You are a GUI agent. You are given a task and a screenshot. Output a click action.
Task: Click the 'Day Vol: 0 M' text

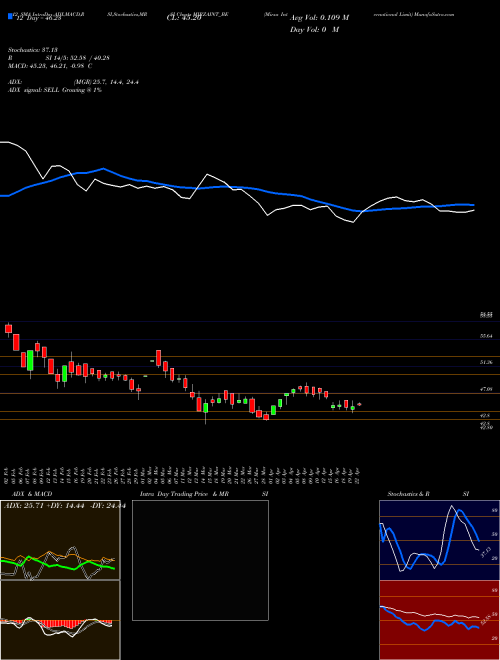pos(314,30)
